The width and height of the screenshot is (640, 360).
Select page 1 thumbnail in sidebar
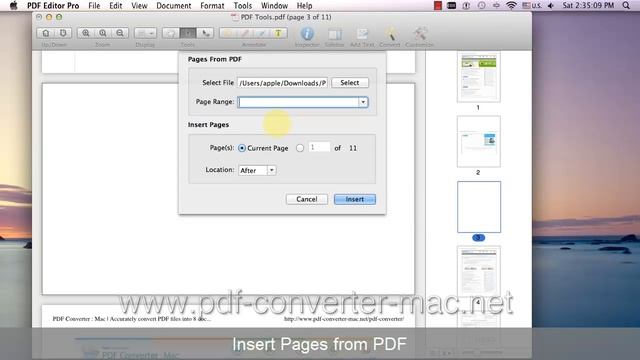(x=479, y=78)
